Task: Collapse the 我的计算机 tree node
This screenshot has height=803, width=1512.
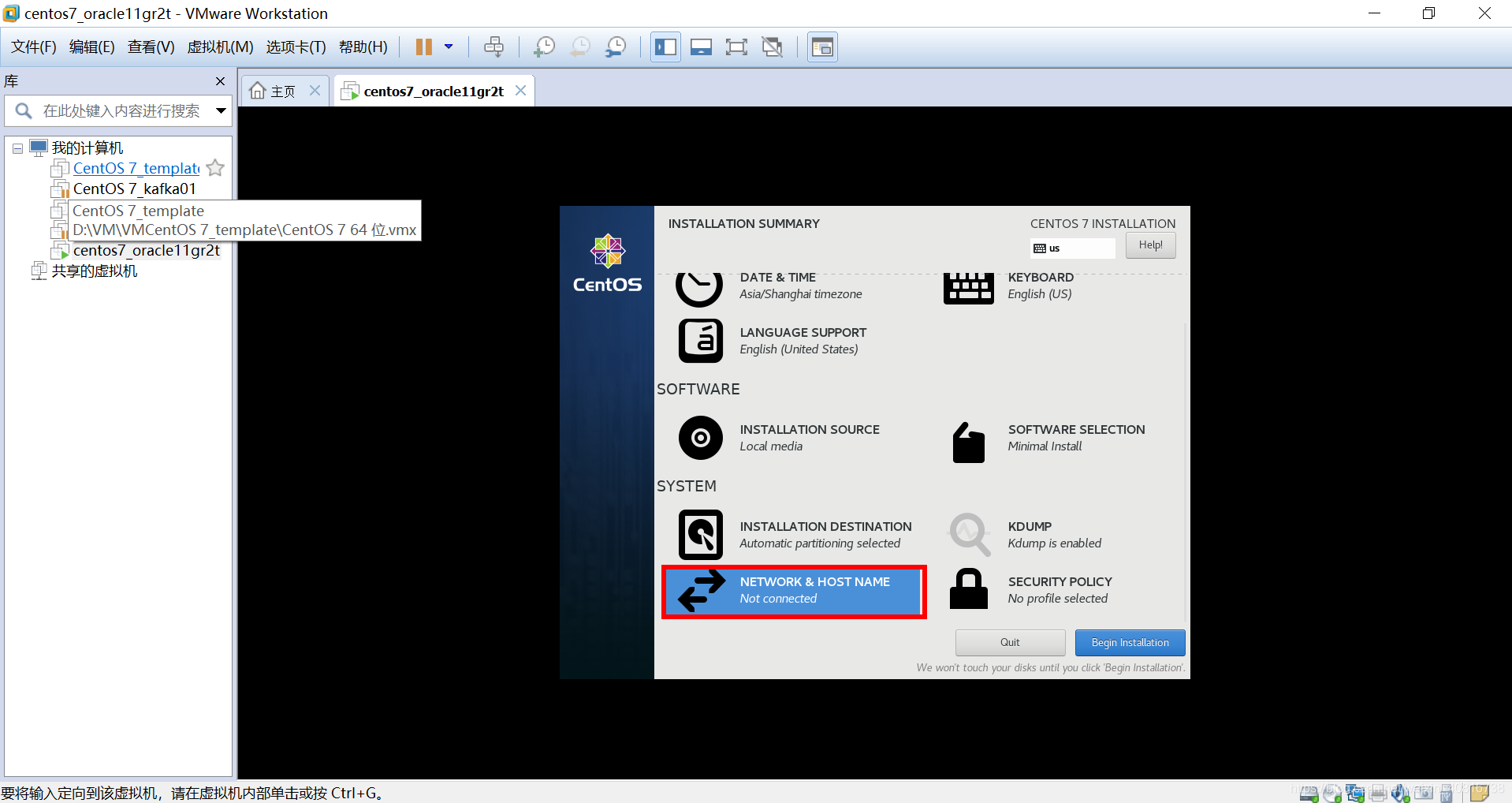Action: tap(17, 148)
